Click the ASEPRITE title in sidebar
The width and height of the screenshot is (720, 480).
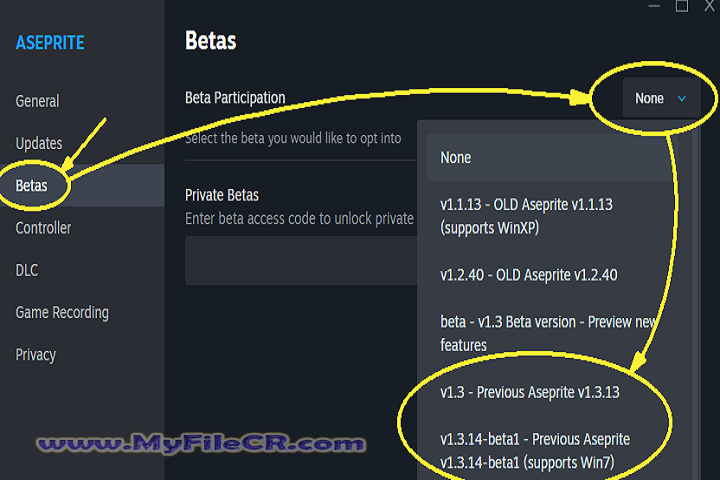tap(50, 43)
